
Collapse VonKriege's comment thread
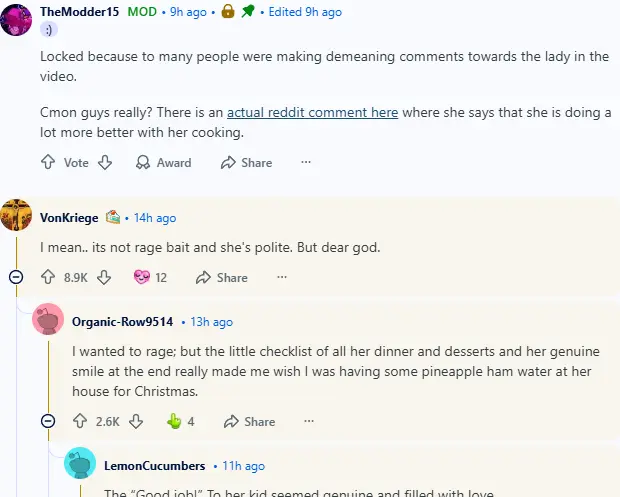coord(16,277)
